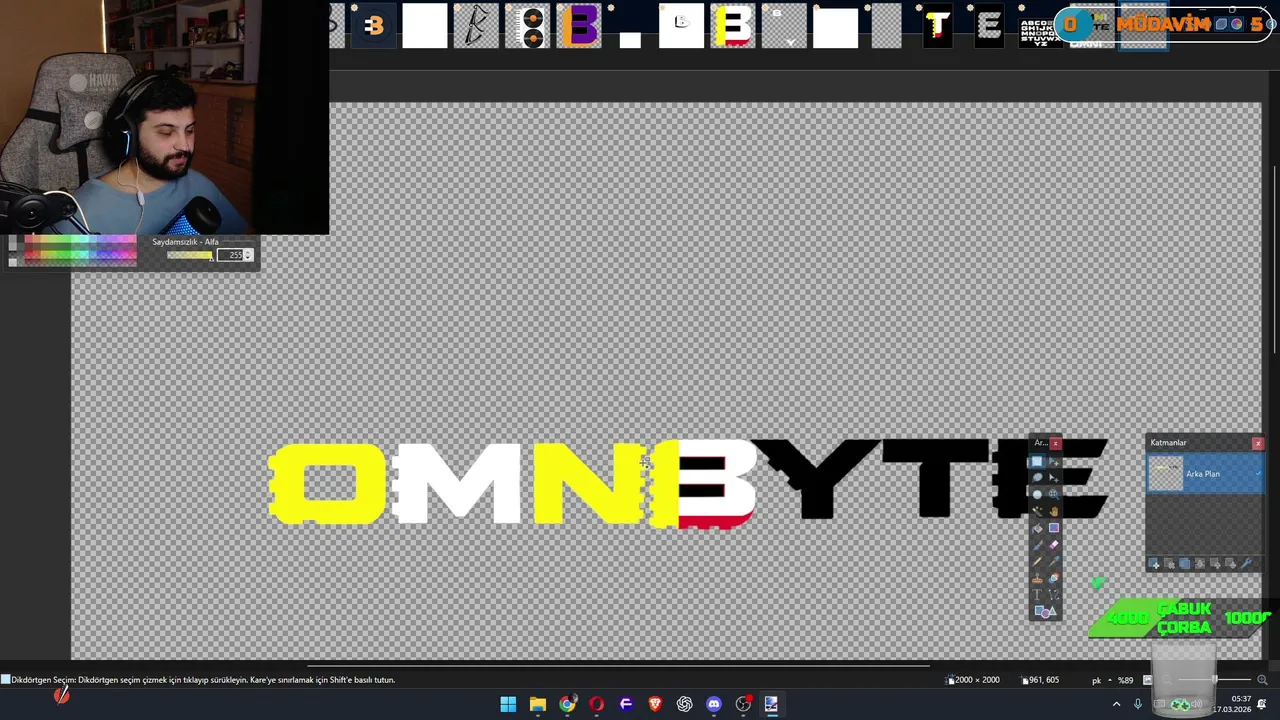Select the Recolor tool
Screen dimensions: 1280x720
[x=1054, y=578]
